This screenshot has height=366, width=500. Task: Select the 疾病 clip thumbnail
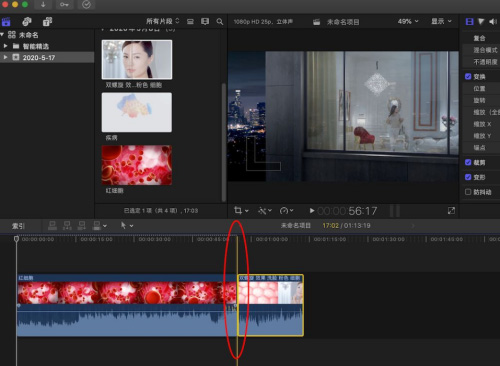coord(137,112)
